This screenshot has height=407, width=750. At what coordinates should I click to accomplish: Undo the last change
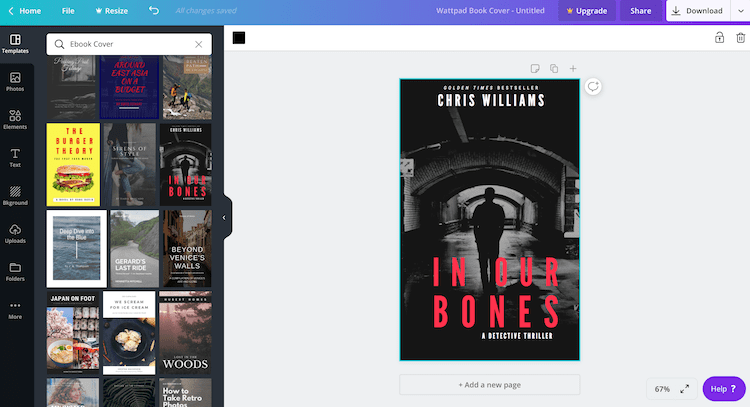(x=154, y=11)
